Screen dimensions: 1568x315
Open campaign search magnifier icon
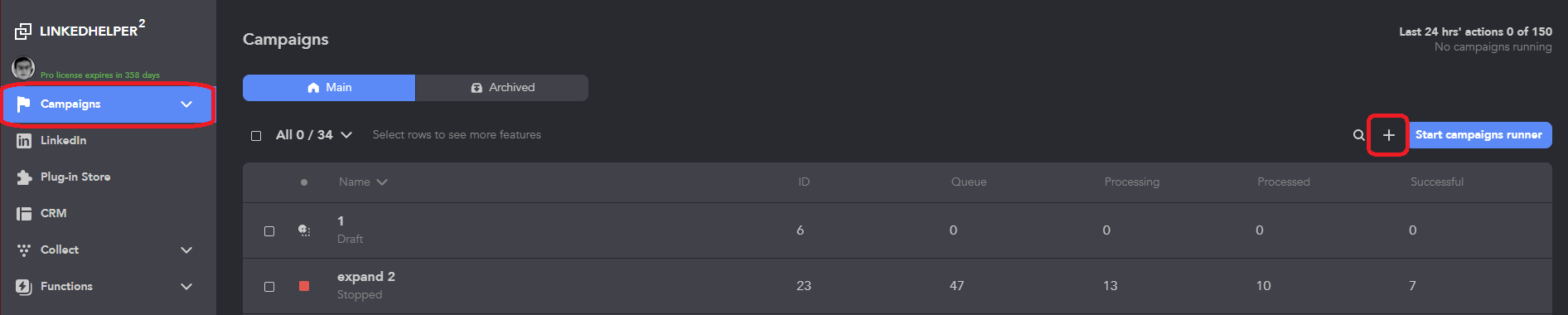(1358, 135)
